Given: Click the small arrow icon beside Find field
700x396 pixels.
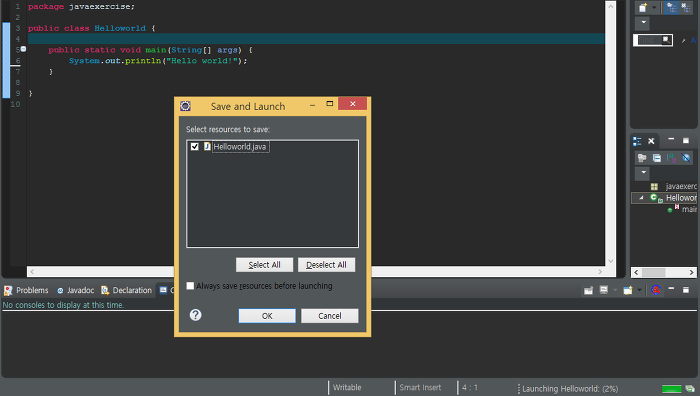Looking at the screenshot, I should point(683,41).
